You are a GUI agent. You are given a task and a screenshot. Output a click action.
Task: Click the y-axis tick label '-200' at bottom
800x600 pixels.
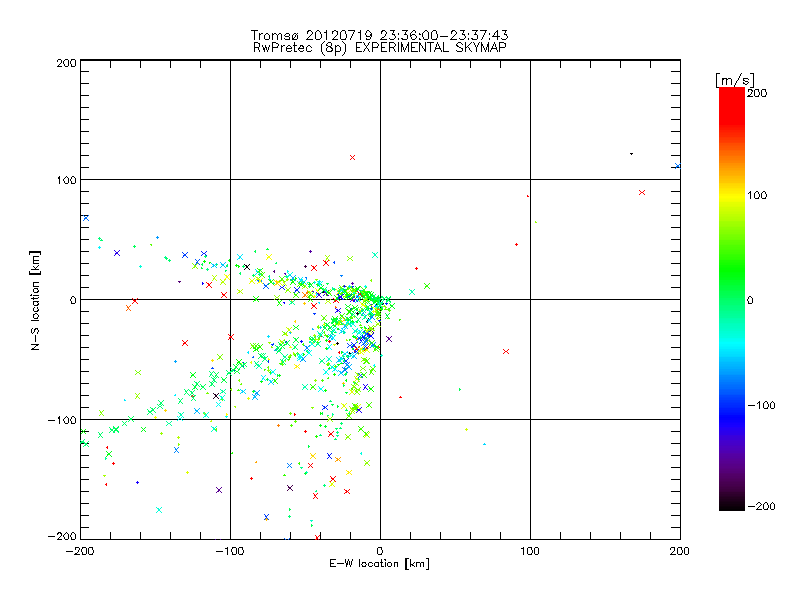click(x=62, y=536)
